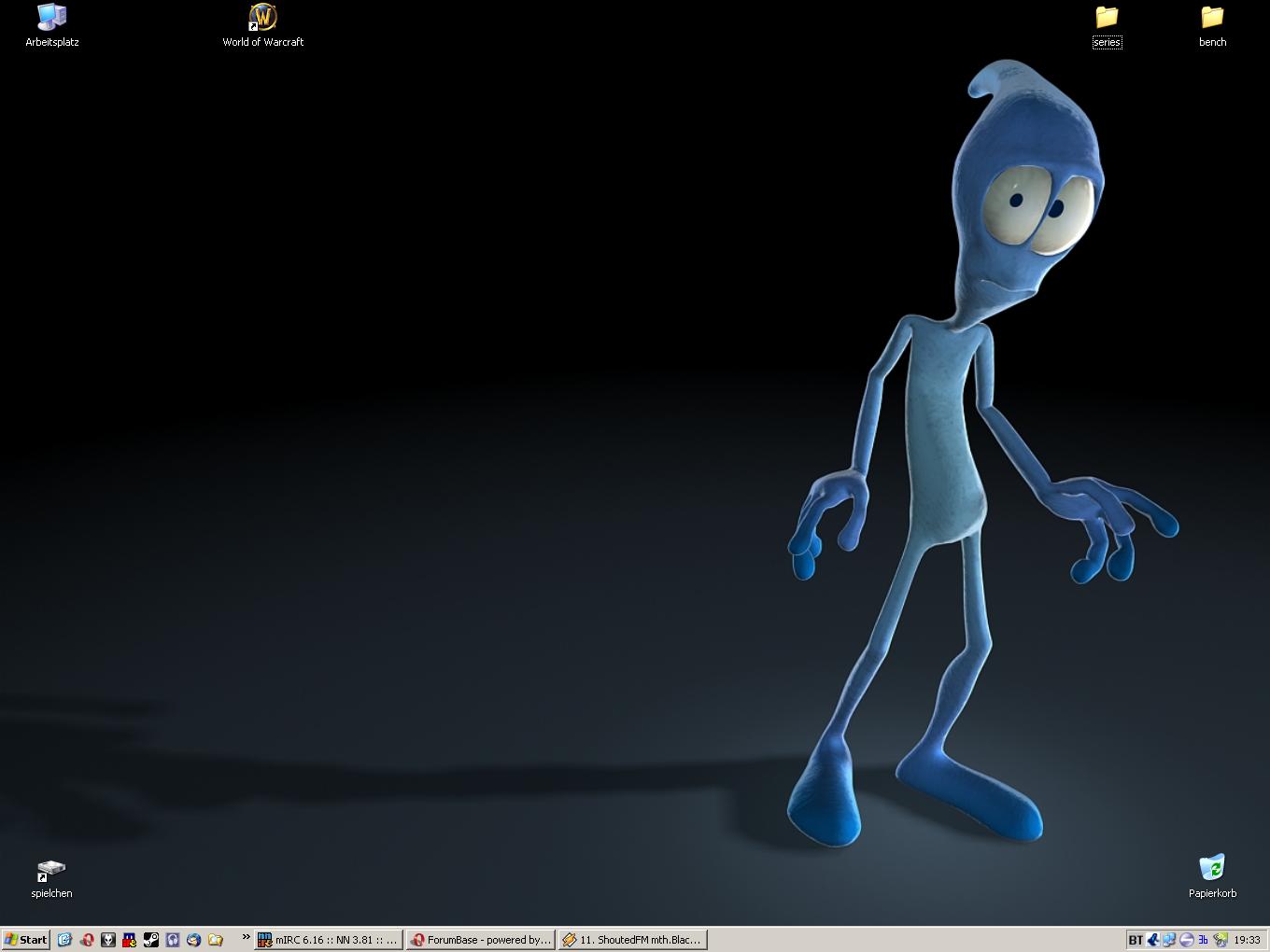
Task: Switch to ShoutedFM taskbar window
Action: (x=632, y=940)
